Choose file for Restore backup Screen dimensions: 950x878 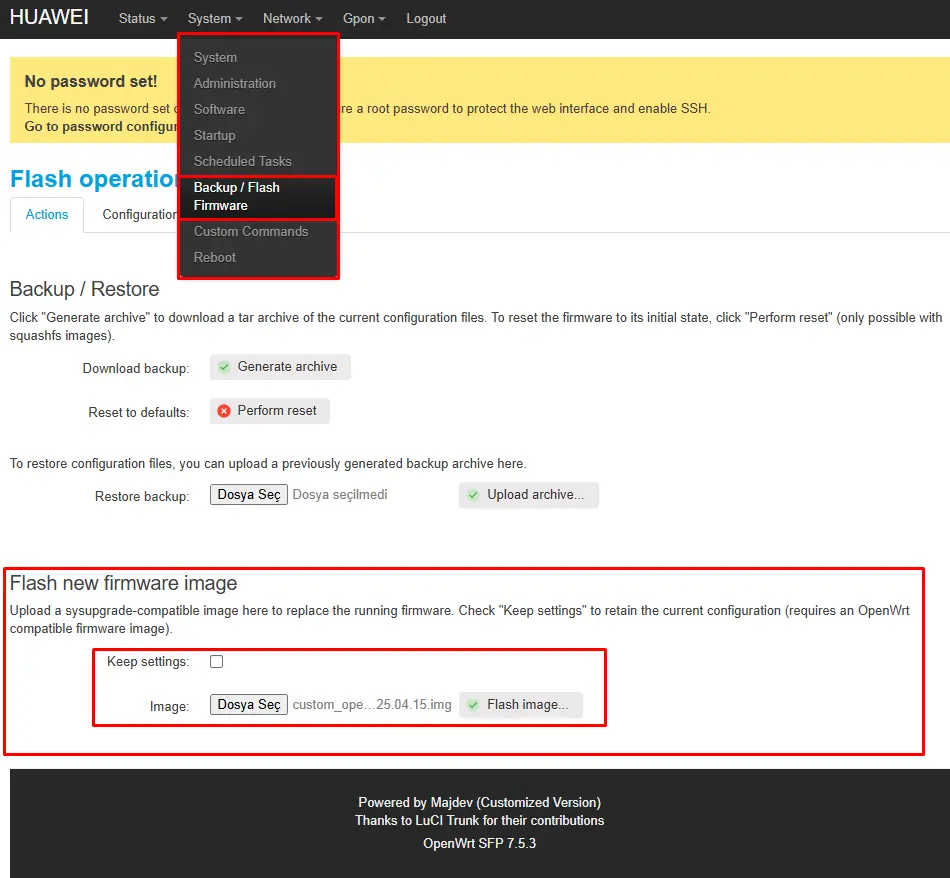click(248, 494)
